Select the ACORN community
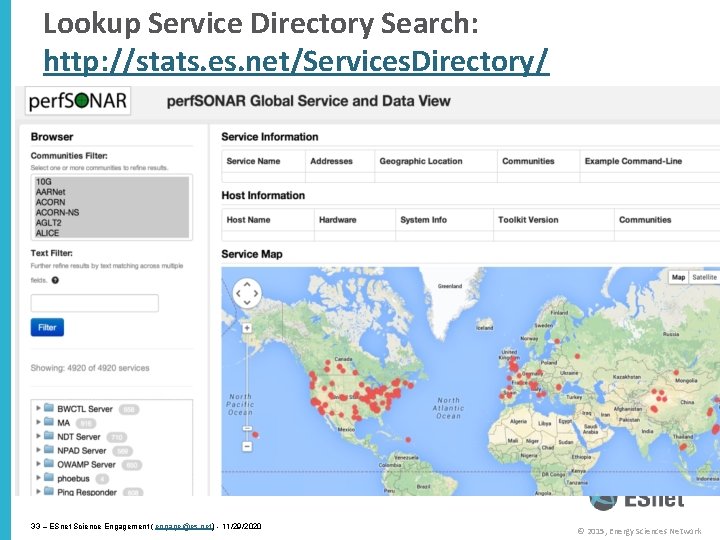The image size is (720, 540). point(112,202)
